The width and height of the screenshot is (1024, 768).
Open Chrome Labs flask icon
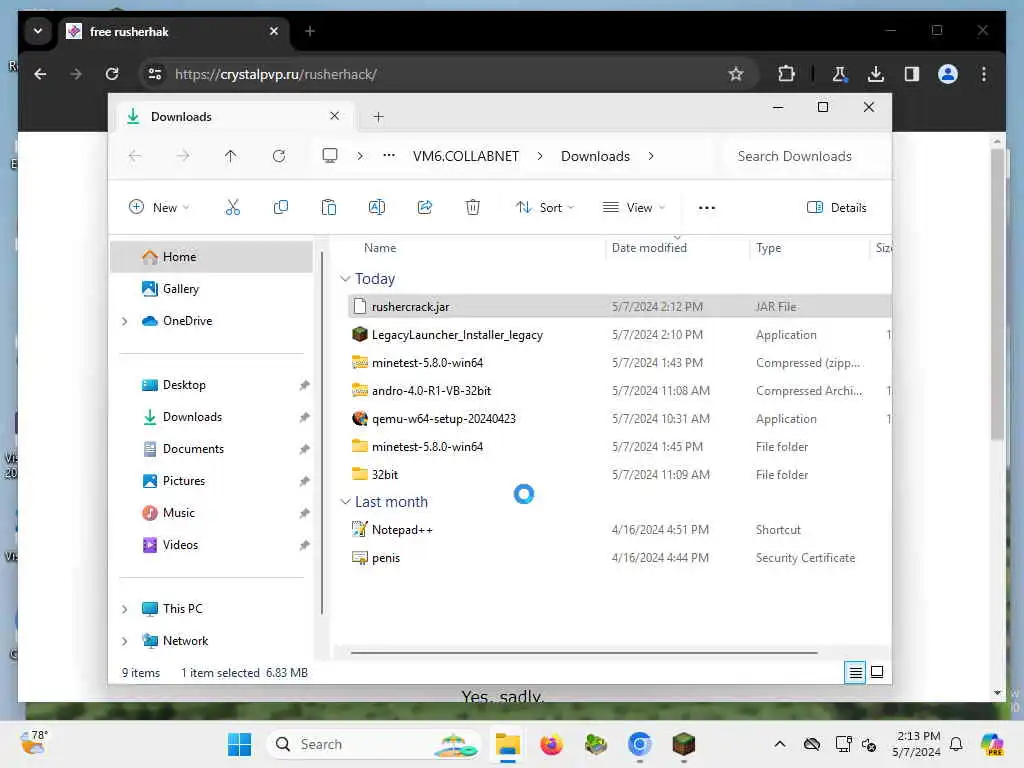(x=840, y=74)
